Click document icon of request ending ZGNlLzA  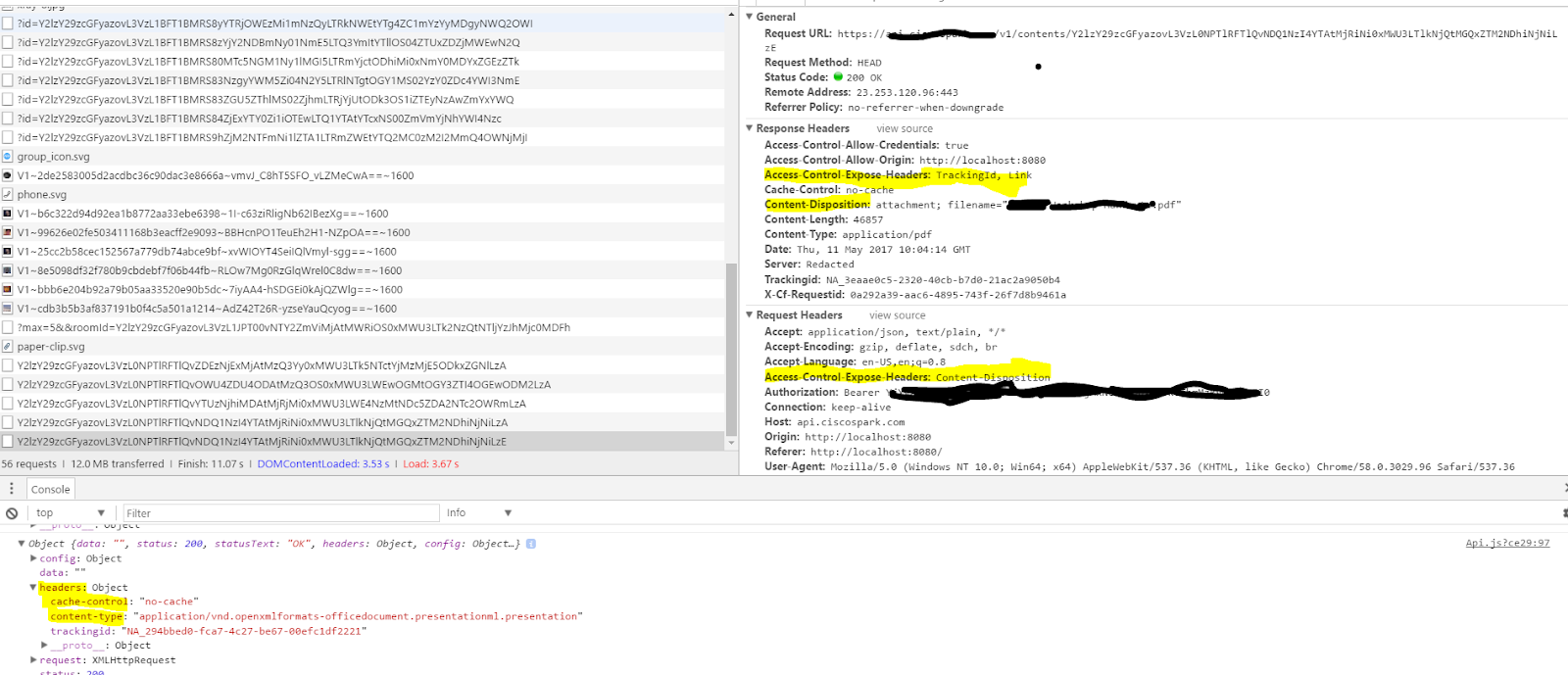pyautogui.click(x=8, y=365)
